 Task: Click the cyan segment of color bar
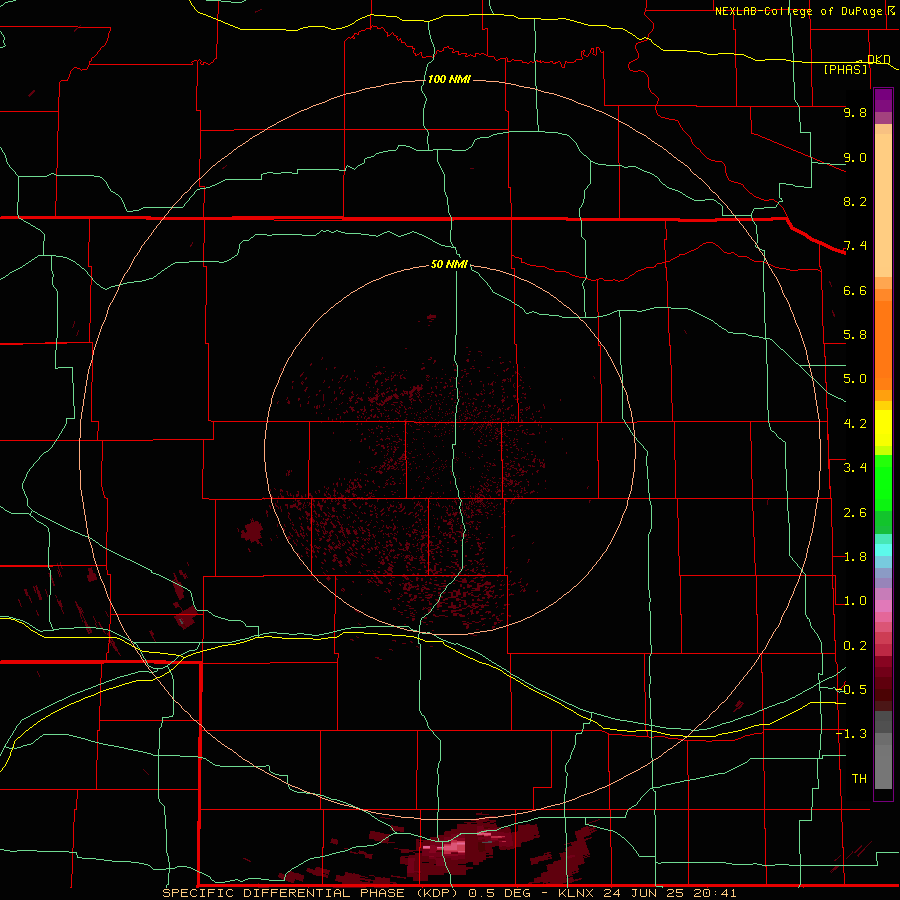(883, 550)
